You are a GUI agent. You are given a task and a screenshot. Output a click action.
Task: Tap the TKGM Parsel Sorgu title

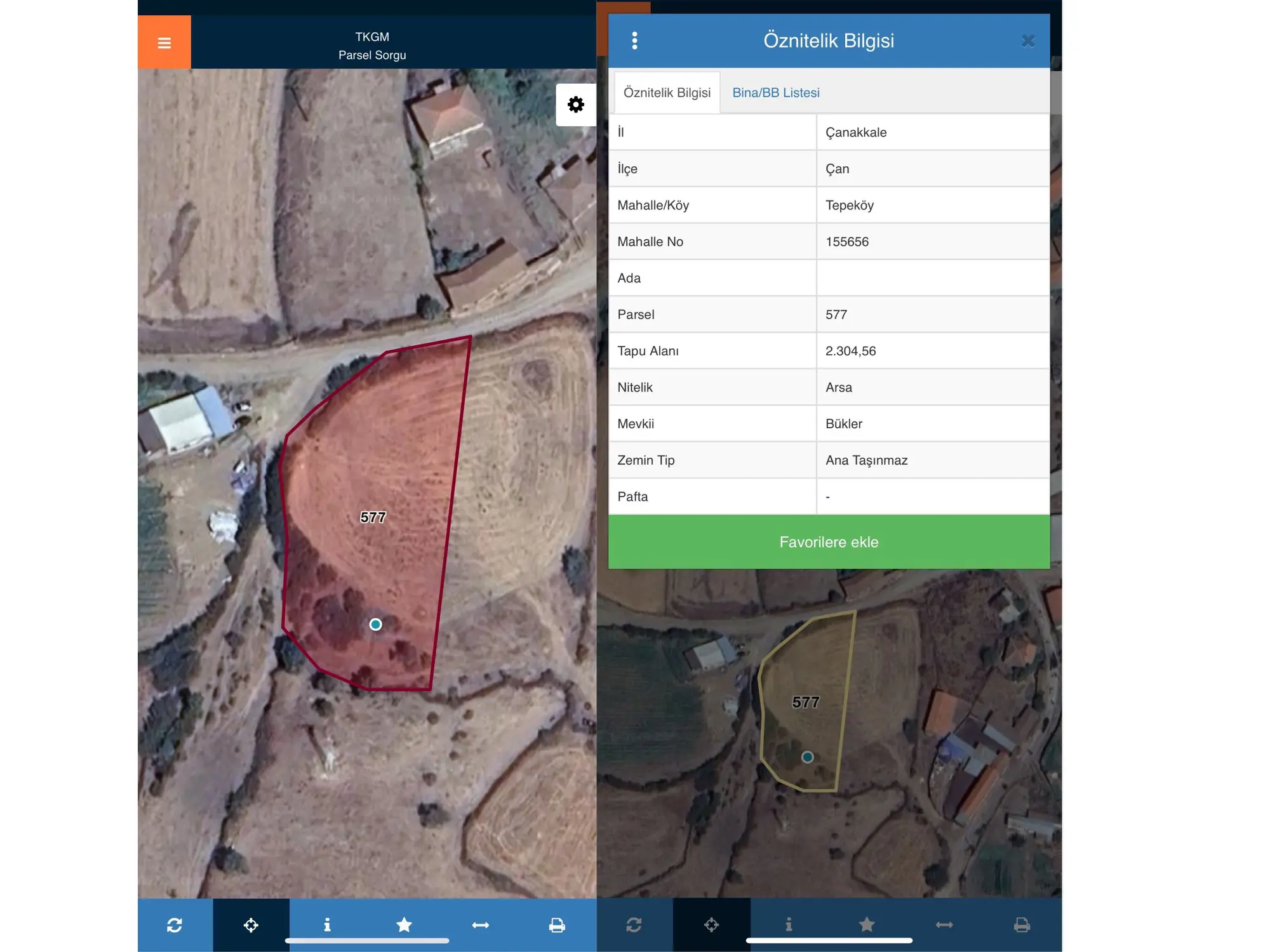click(x=372, y=46)
